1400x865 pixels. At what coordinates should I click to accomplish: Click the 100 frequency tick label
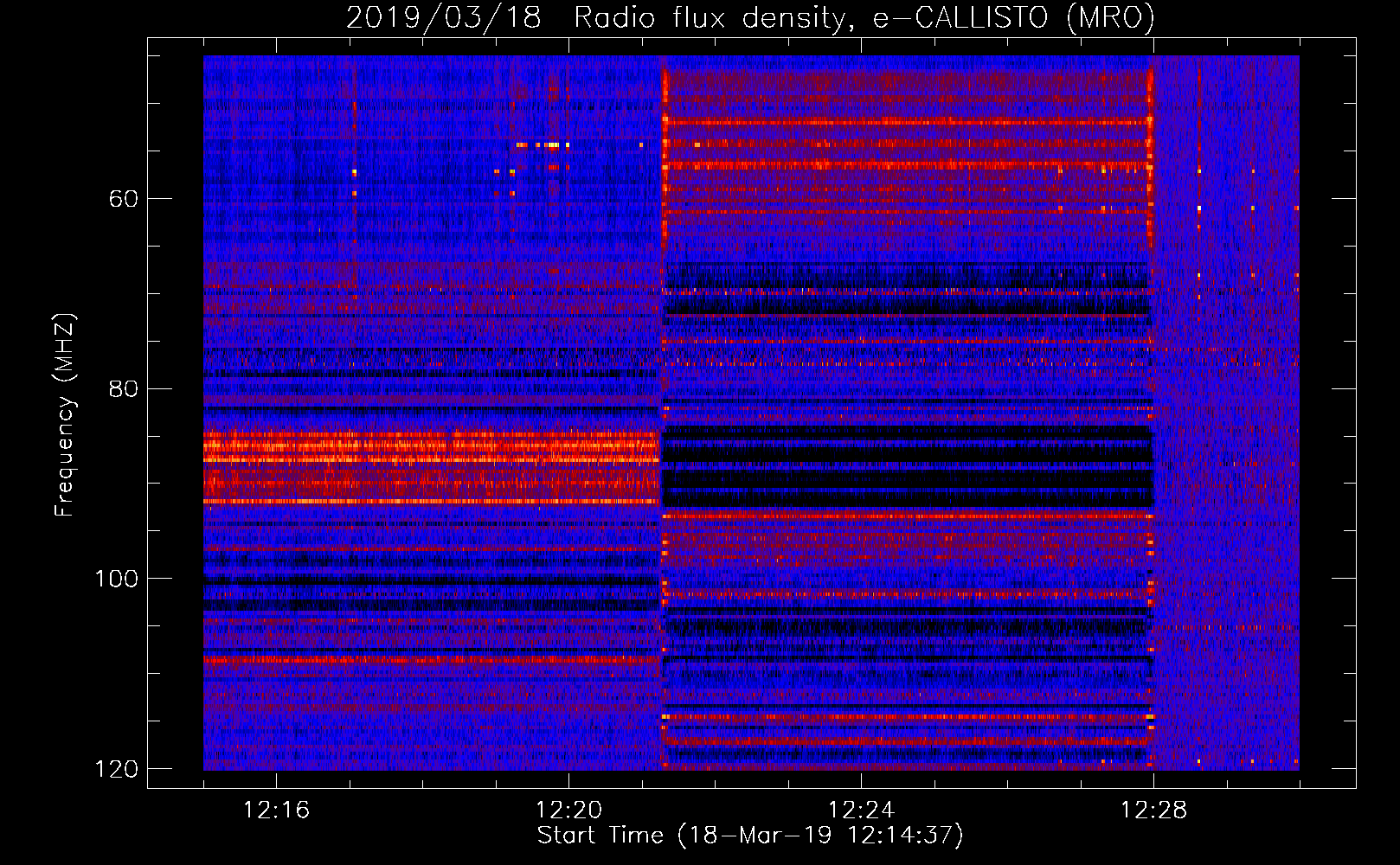(116, 579)
